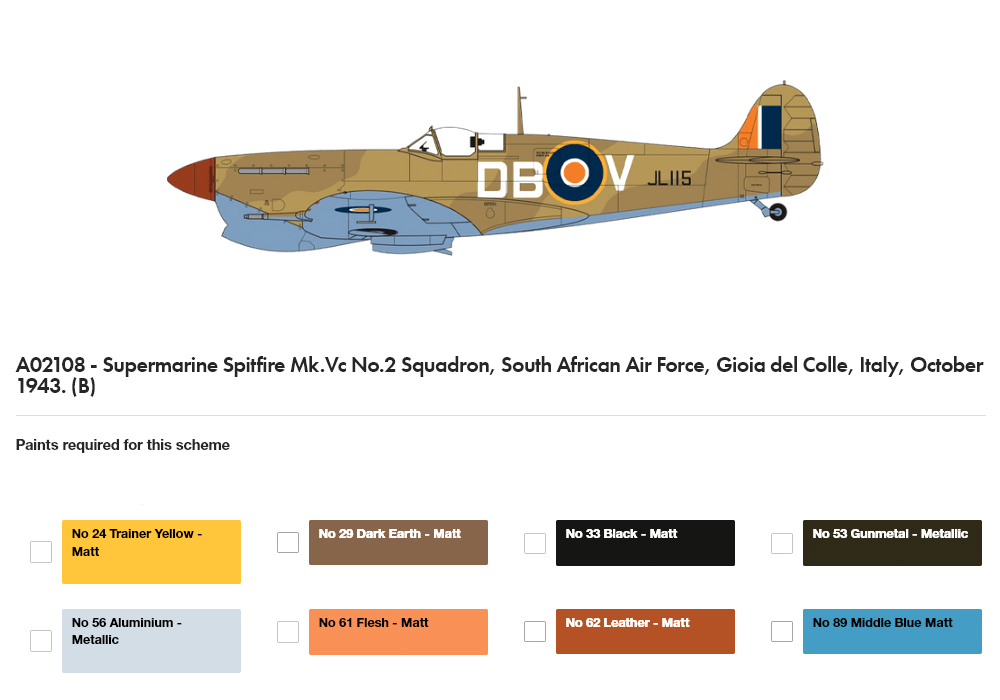Check the box for No 29 Dark Earth
Image resolution: width=1000 pixels, height=700 pixels.
tap(288, 543)
